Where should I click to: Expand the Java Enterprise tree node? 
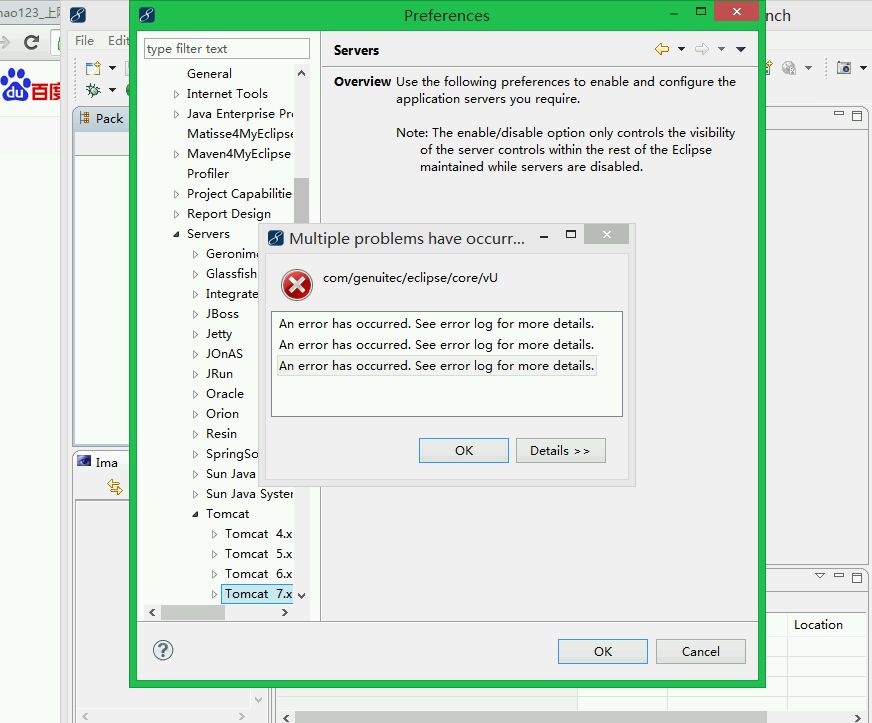[176, 115]
